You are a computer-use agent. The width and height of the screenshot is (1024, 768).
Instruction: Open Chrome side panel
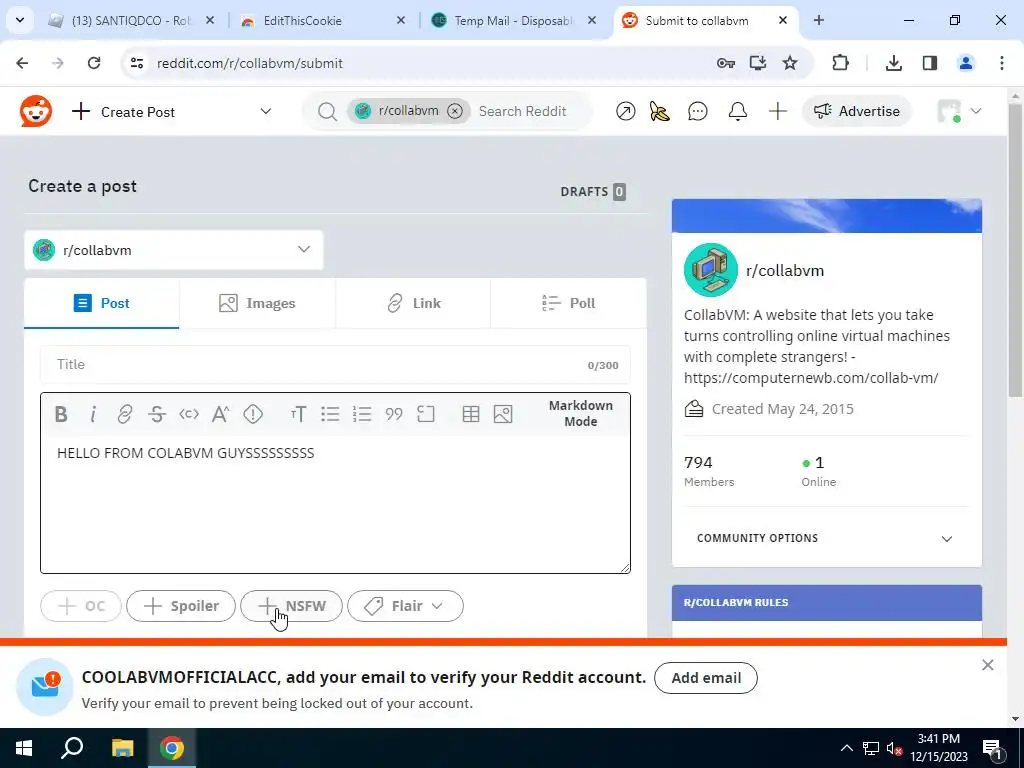tap(930, 63)
